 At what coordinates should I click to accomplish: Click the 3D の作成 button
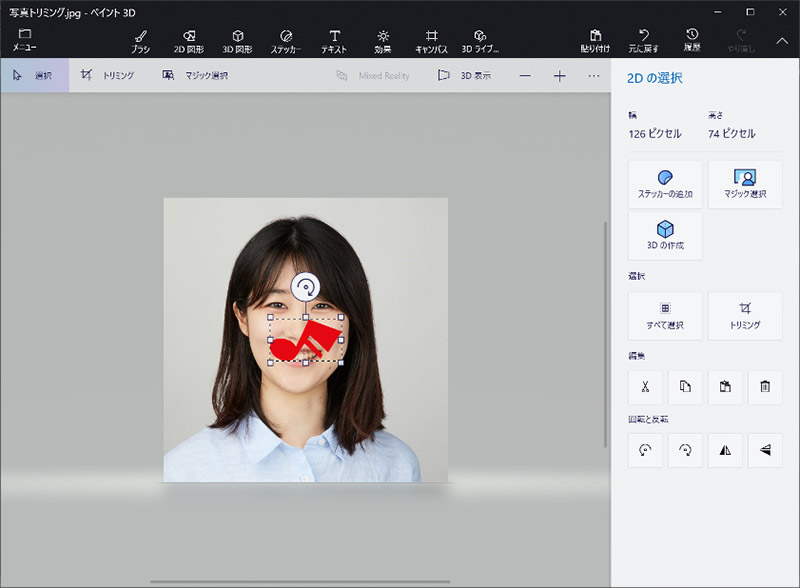665,236
